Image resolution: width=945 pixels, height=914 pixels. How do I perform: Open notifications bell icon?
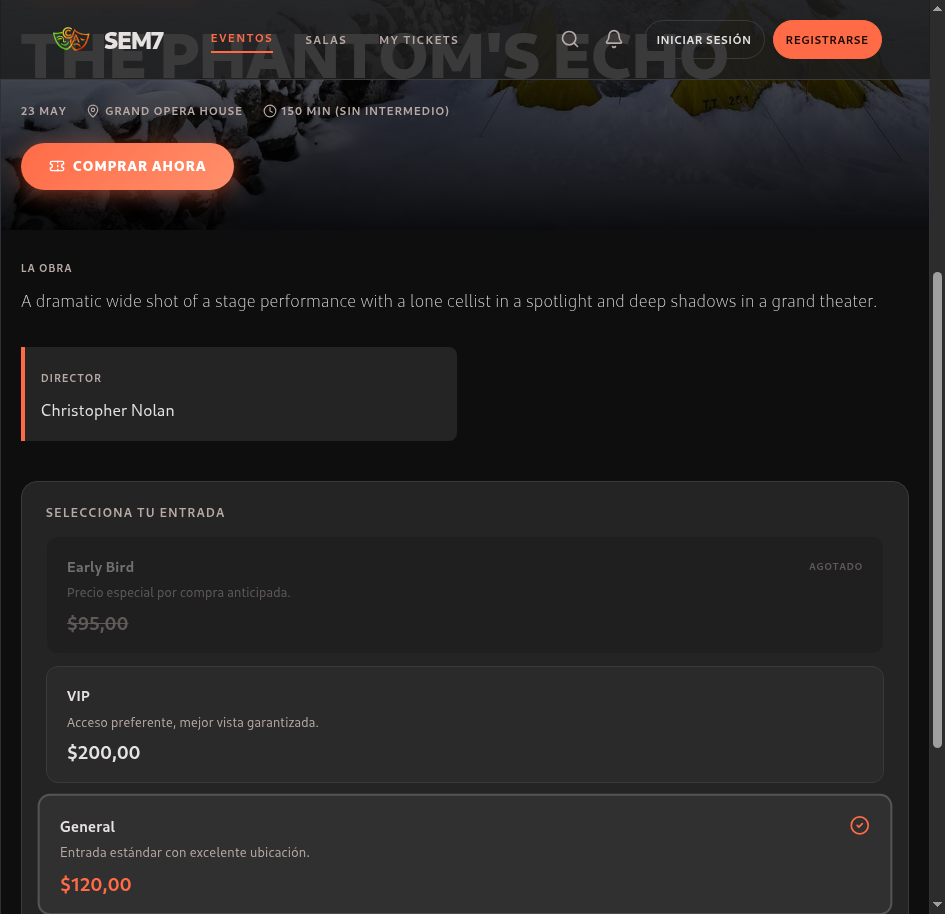tap(614, 39)
